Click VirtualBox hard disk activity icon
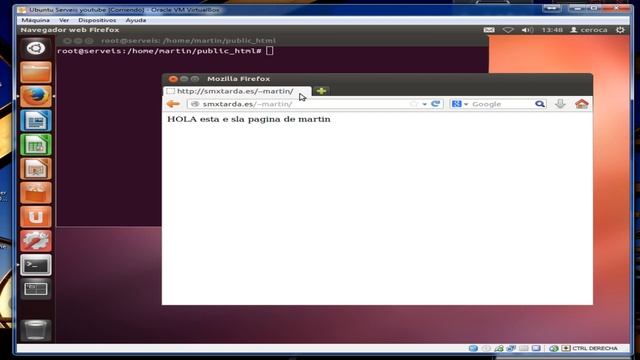The width and height of the screenshot is (640, 360). [473, 348]
